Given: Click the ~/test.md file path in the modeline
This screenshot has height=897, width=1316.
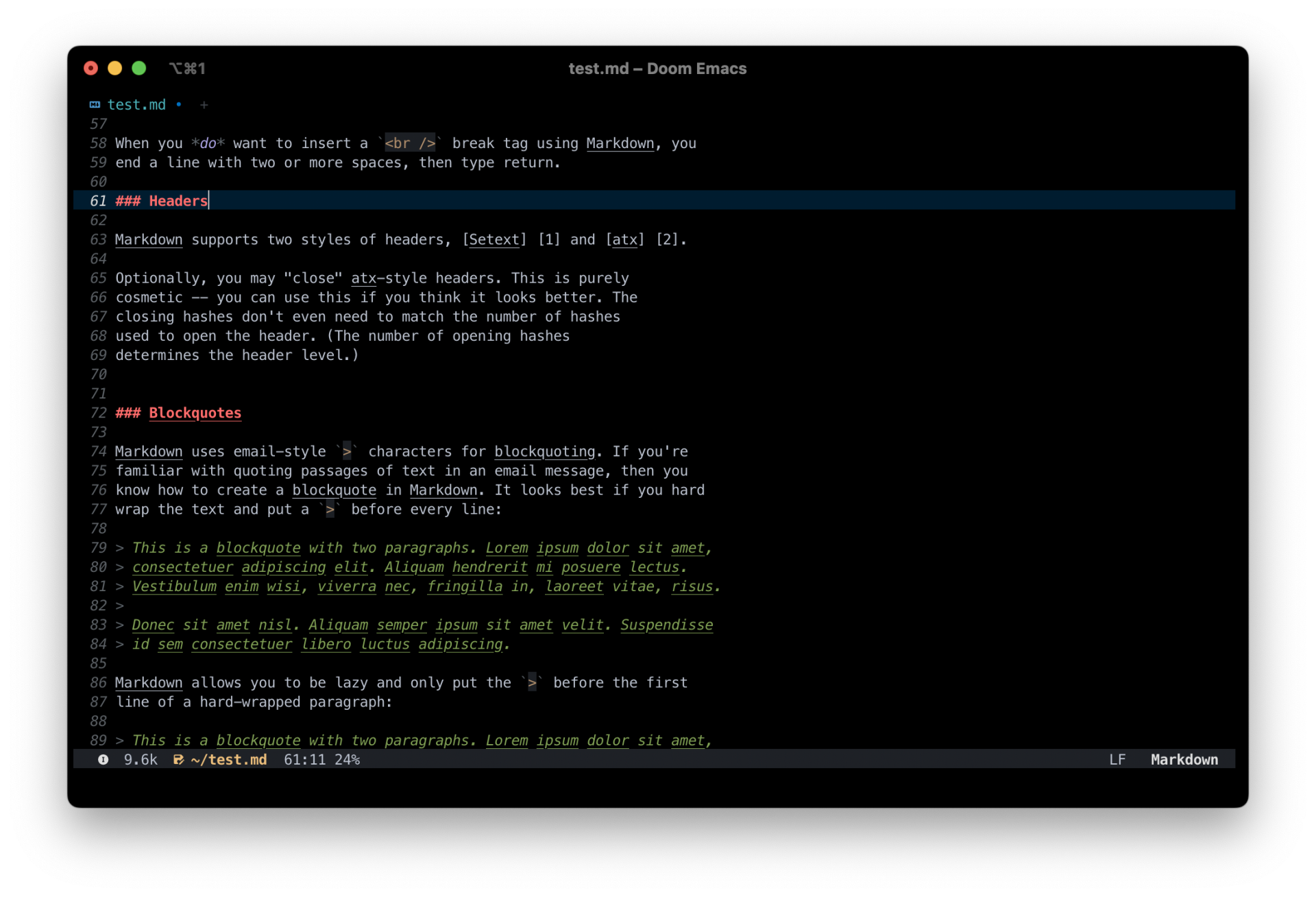Looking at the screenshot, I should pos(228,759).
